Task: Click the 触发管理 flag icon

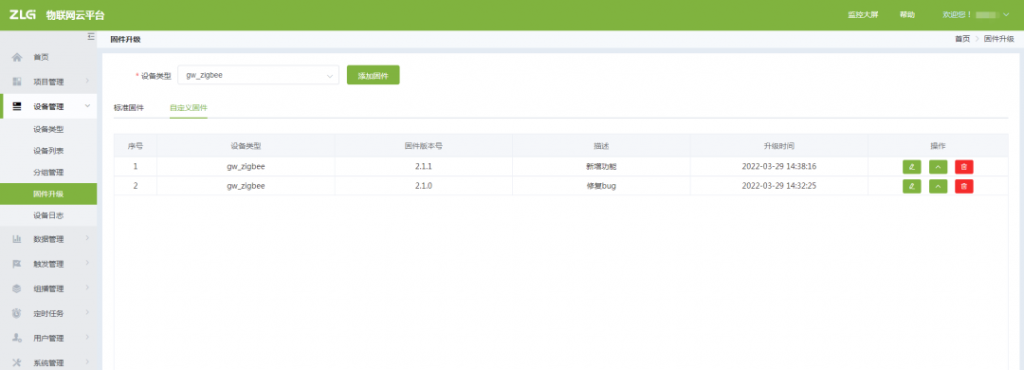Action: pyautogui.click(x=17, y=264)
